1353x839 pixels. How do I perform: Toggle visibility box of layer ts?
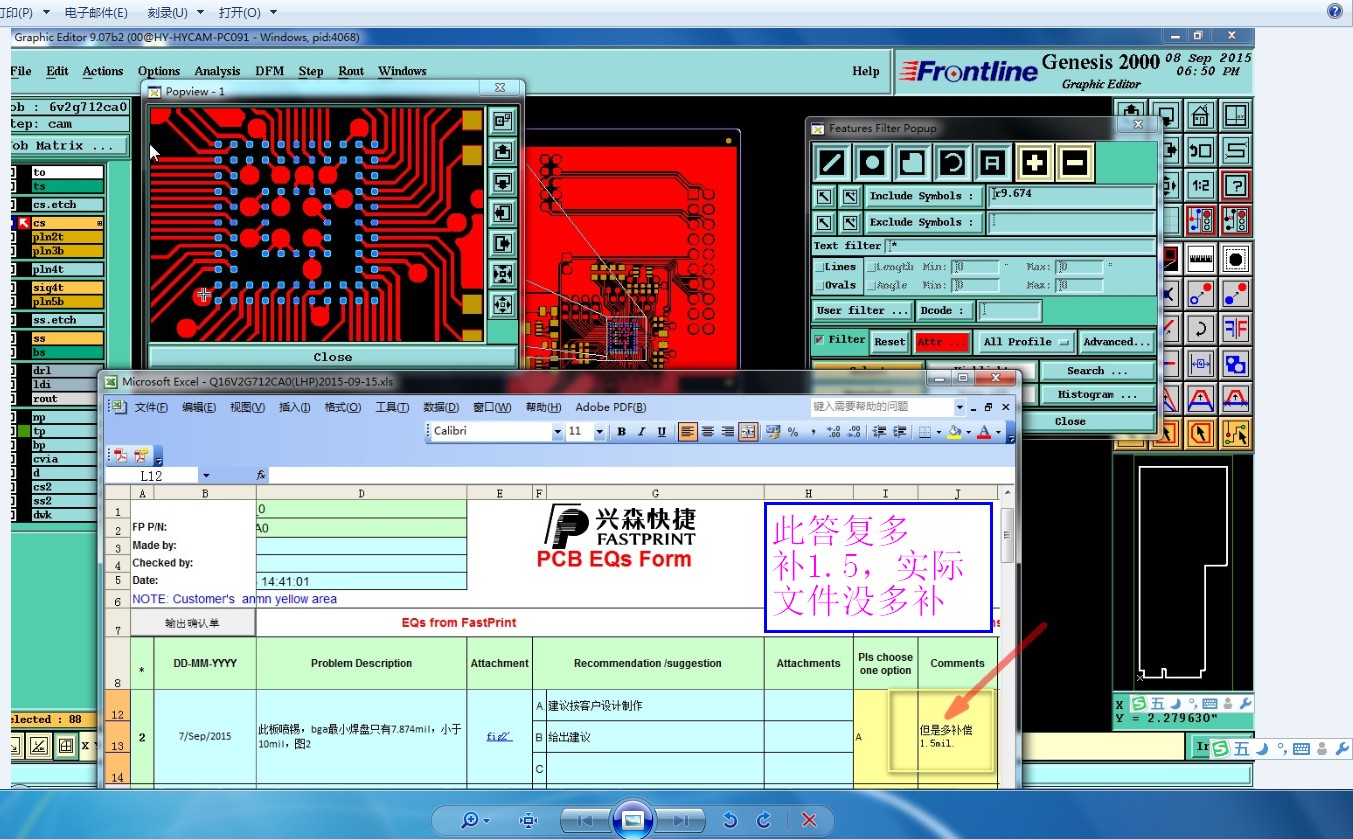(x=14, y=186)
